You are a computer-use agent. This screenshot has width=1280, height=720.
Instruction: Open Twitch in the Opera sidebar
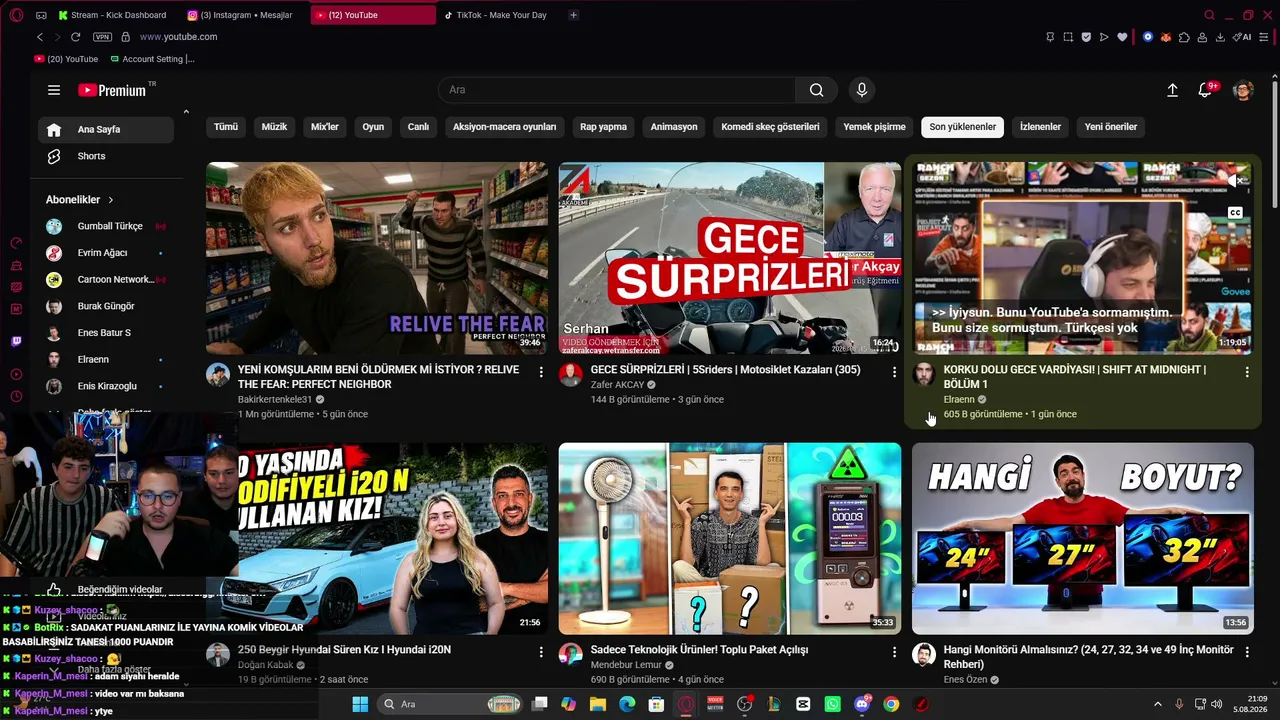[x=16, y=341]
